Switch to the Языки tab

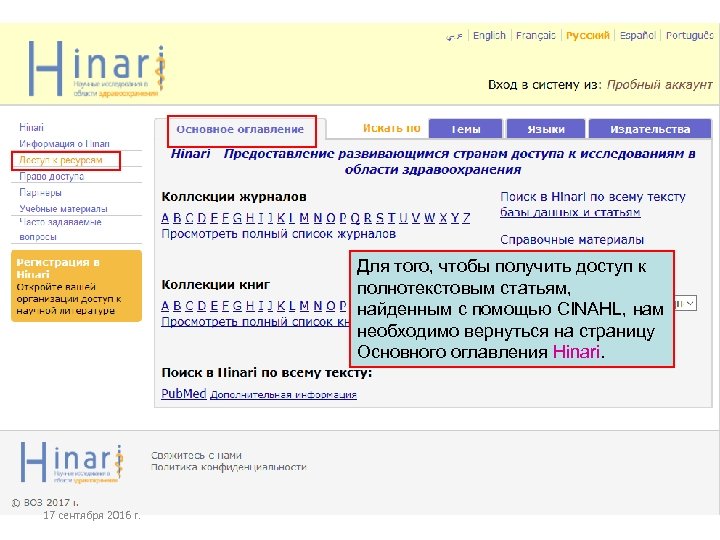pyautogui.click(x=546, y=129)
